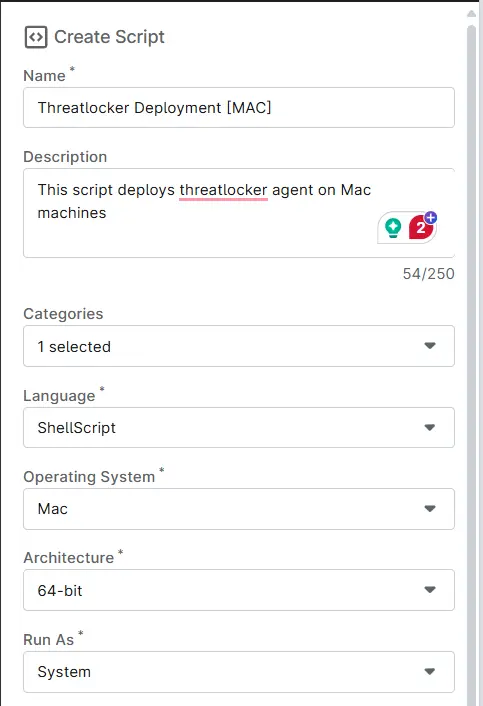Focus the Name input field
483x706 pixels.
[239, 108]
